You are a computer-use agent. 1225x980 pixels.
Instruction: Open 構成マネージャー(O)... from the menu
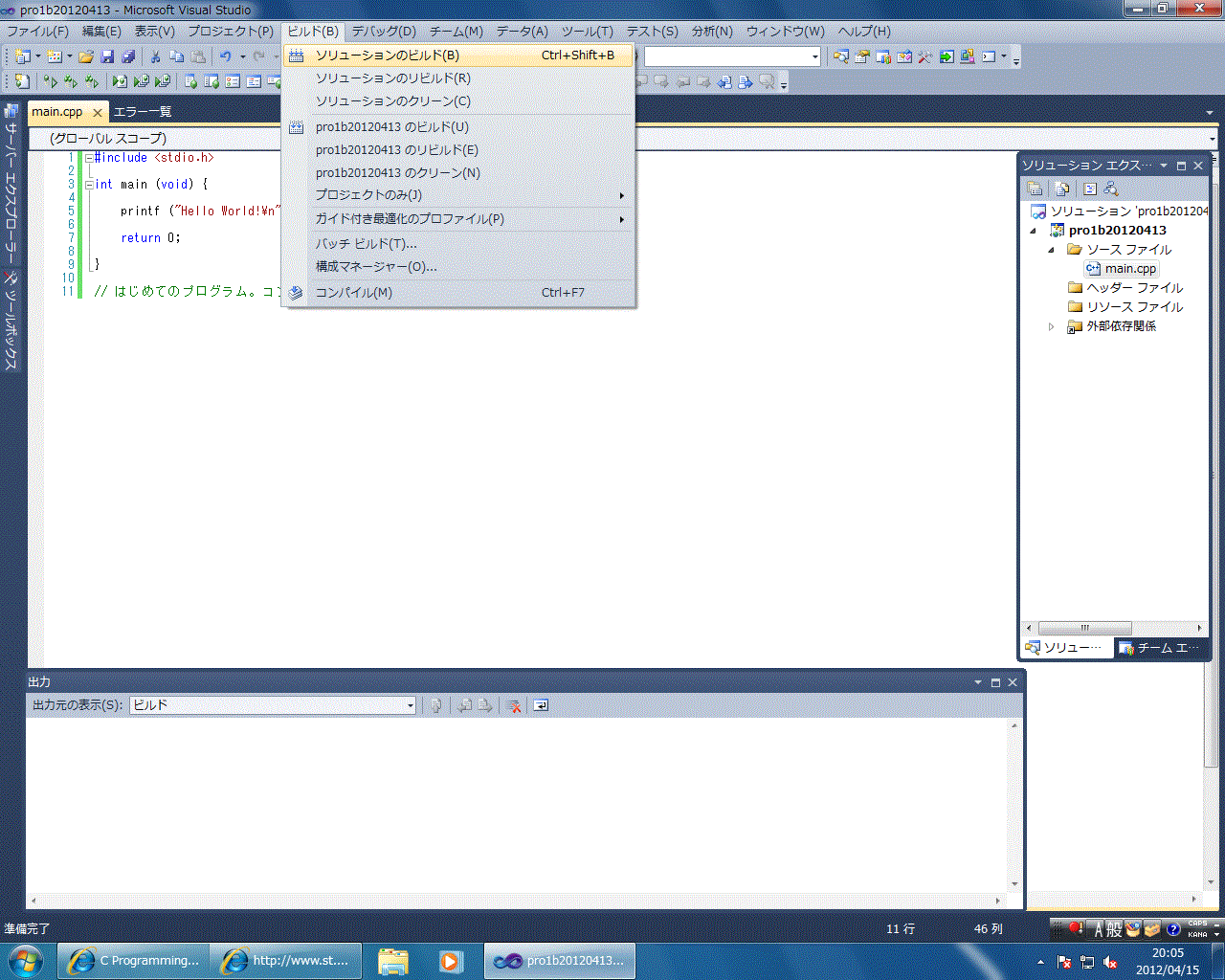(x=459, y=267)
